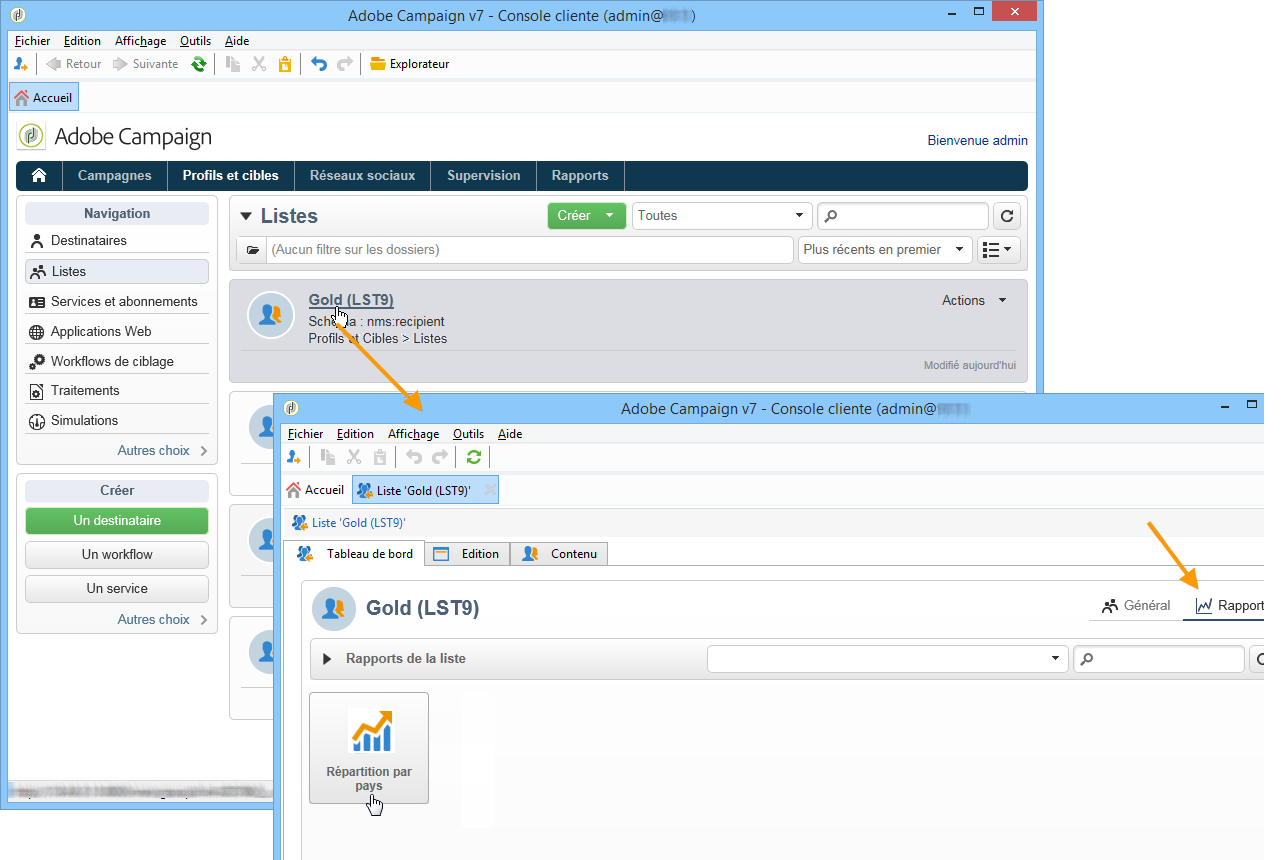This screenshot has width=1288, height=860.
Task: Click the cut icon in the Gold list window toolbar
Action: click(353, 457)
